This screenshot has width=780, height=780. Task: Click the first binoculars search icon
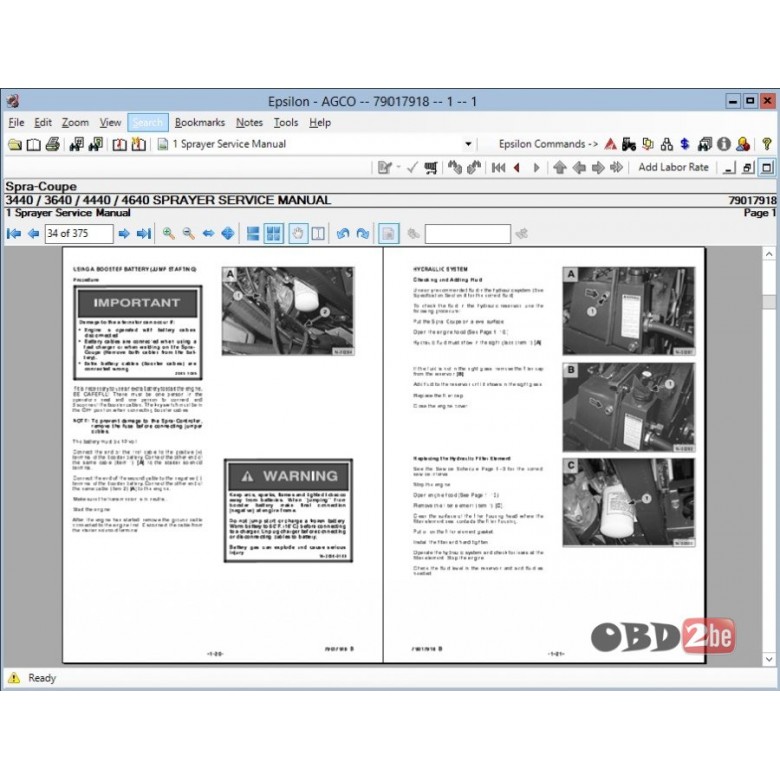77,144
